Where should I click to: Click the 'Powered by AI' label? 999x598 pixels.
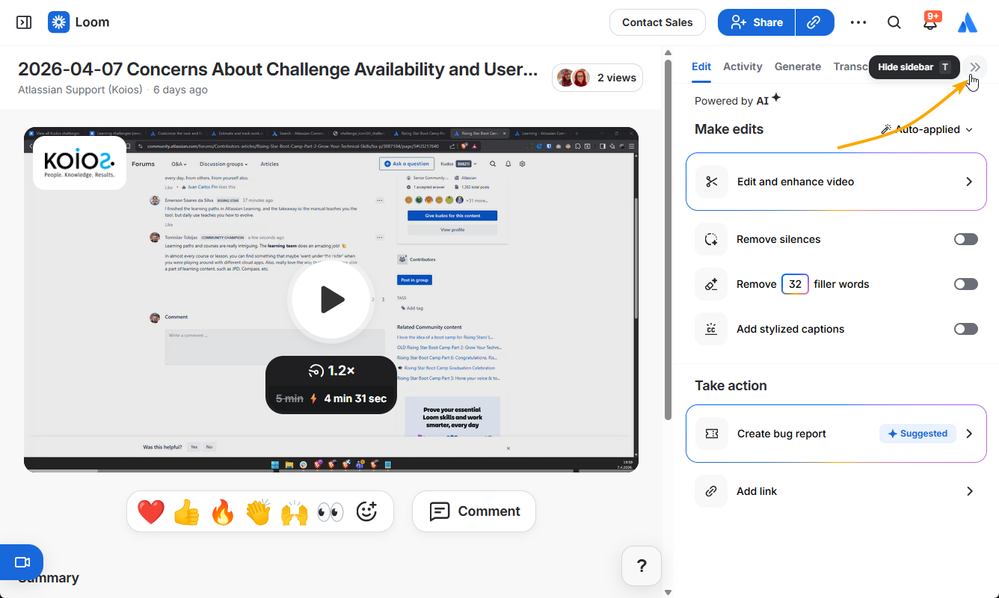(737, 100)
